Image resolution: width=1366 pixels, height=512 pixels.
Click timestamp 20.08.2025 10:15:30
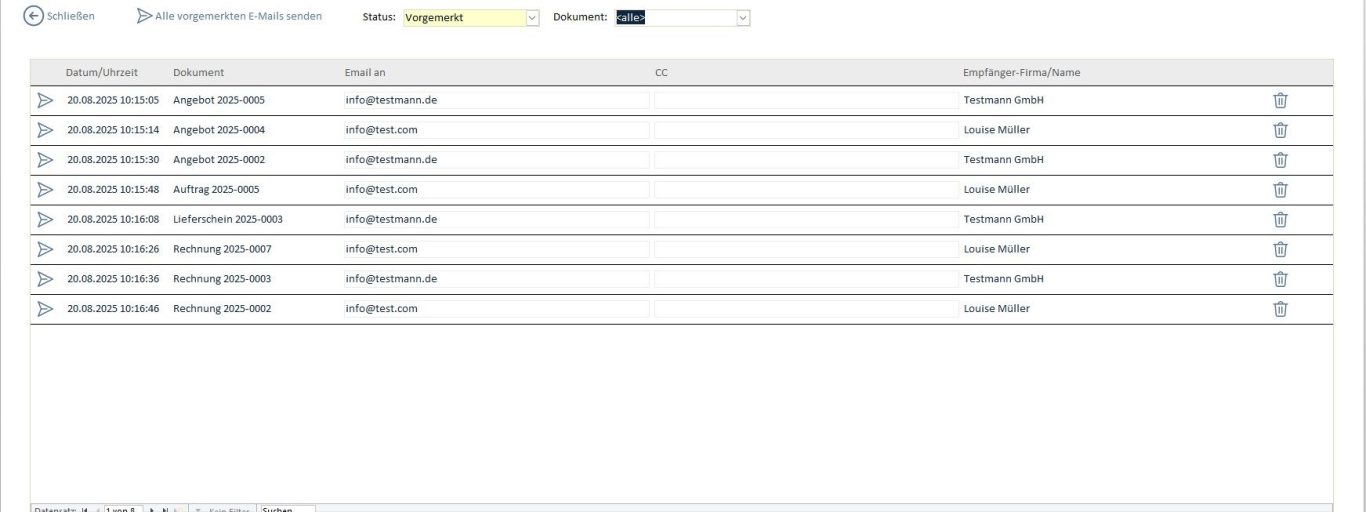click(113, 160)
